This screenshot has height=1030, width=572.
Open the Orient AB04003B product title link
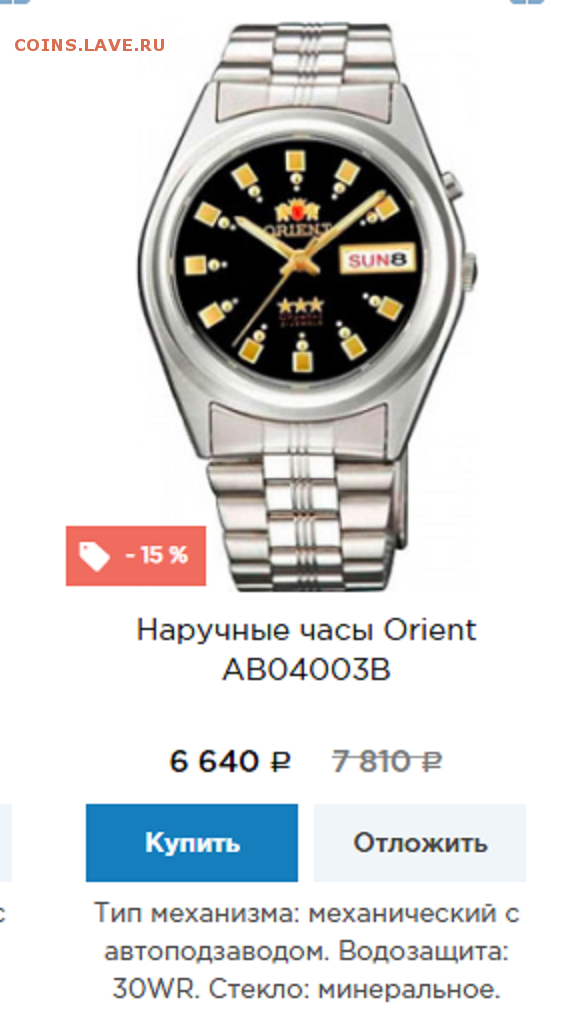click(306, 650)
